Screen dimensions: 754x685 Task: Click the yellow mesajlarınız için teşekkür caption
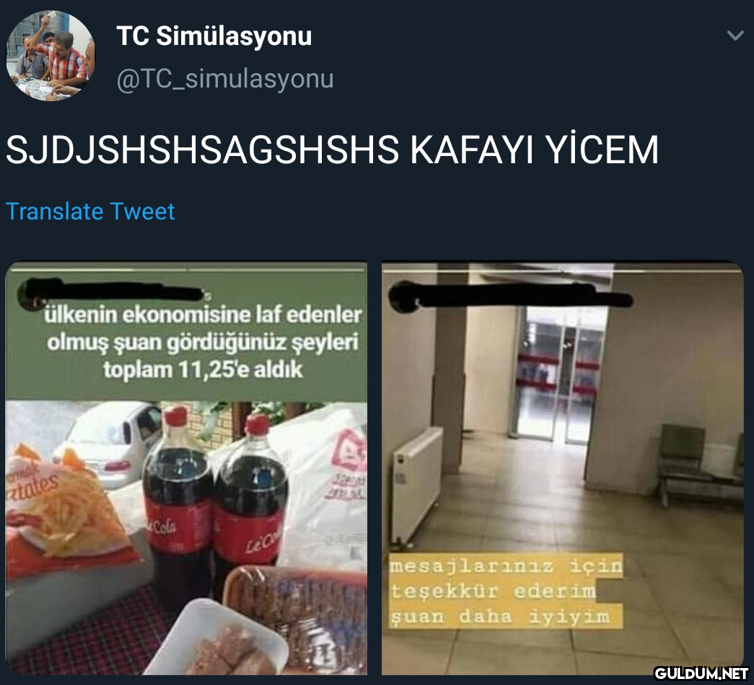(x=505, y=591)
